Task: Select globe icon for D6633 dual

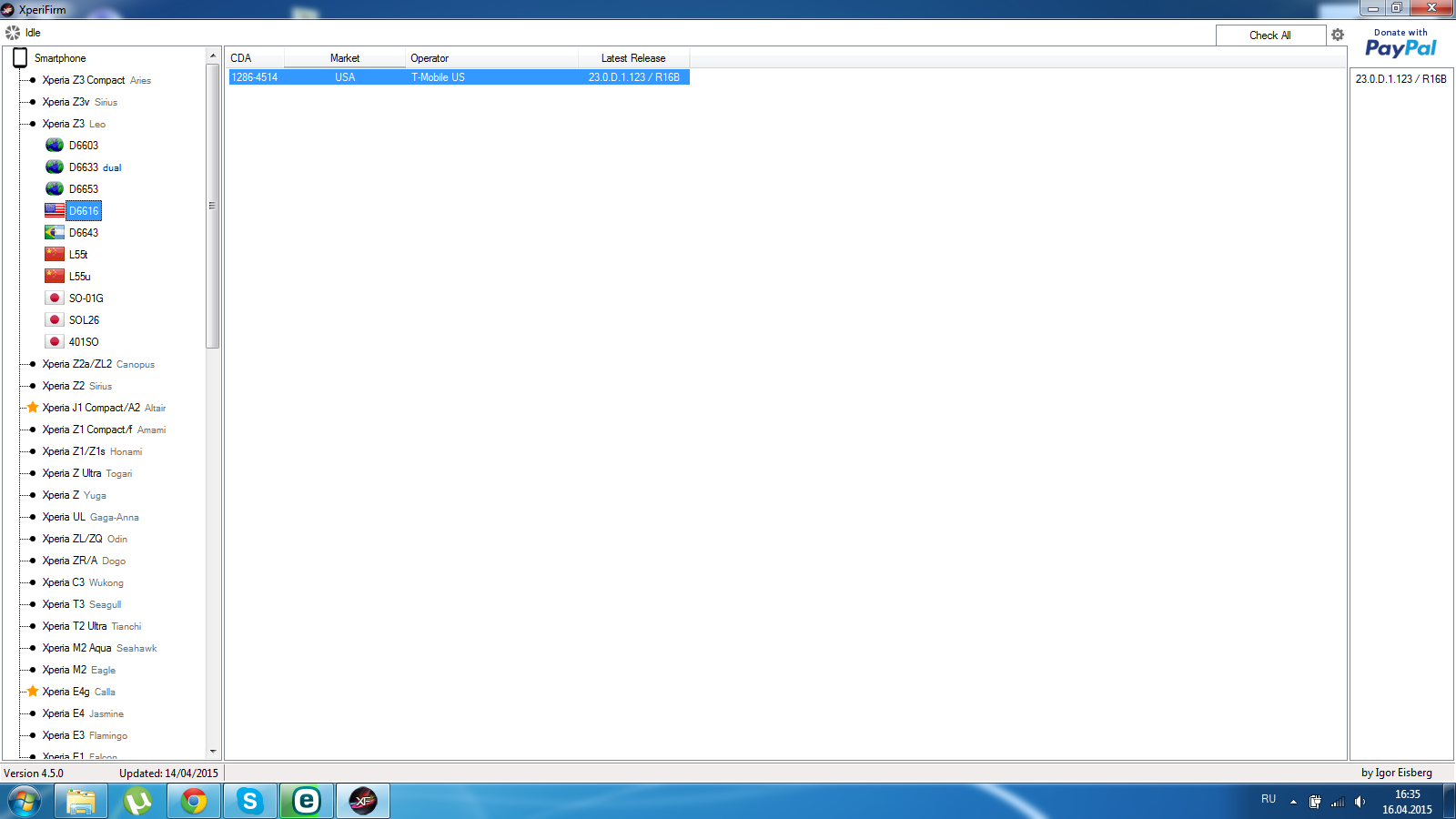Action: [x=55, y=167]
